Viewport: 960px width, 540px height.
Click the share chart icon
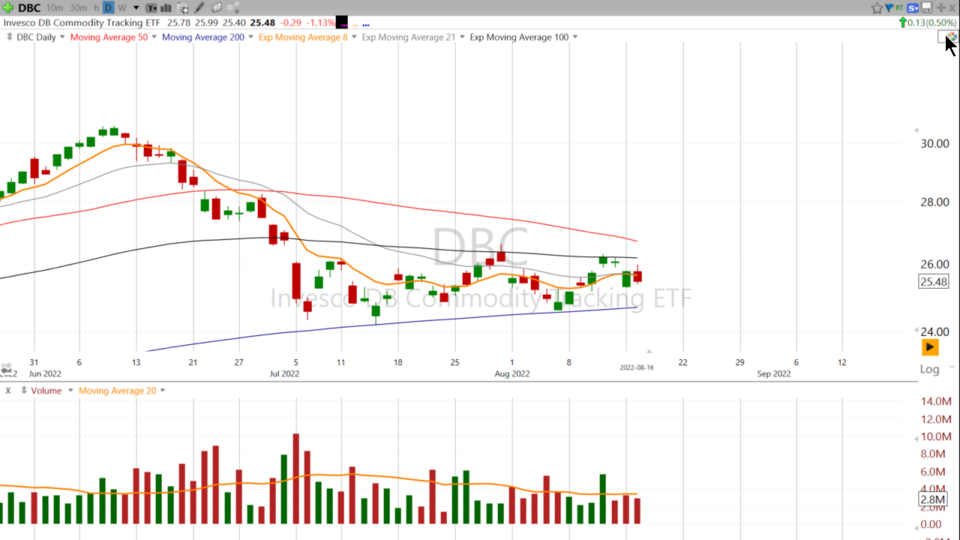point(234,8)
